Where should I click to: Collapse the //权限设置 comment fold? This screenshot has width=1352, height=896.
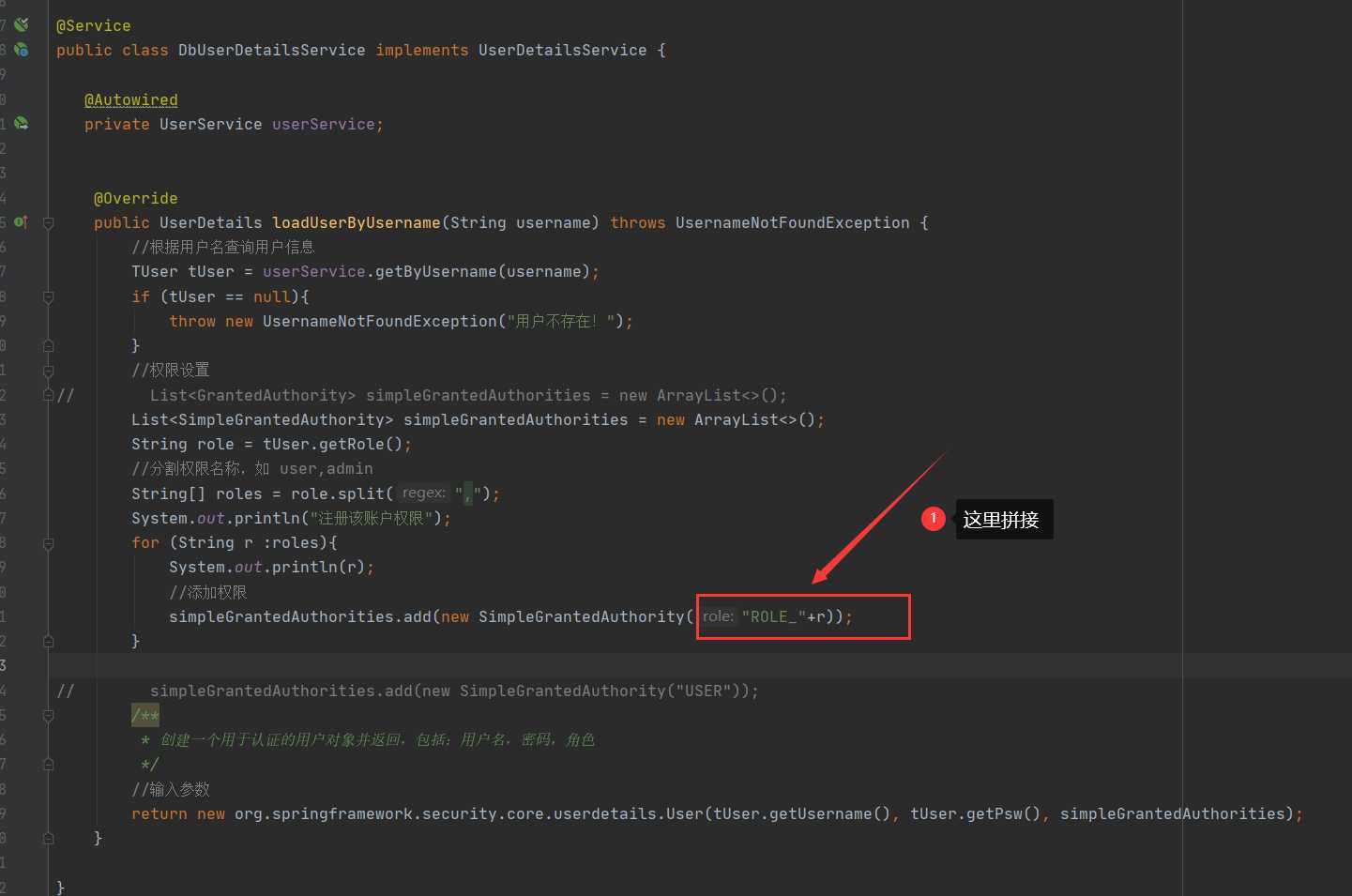point(48,371)
